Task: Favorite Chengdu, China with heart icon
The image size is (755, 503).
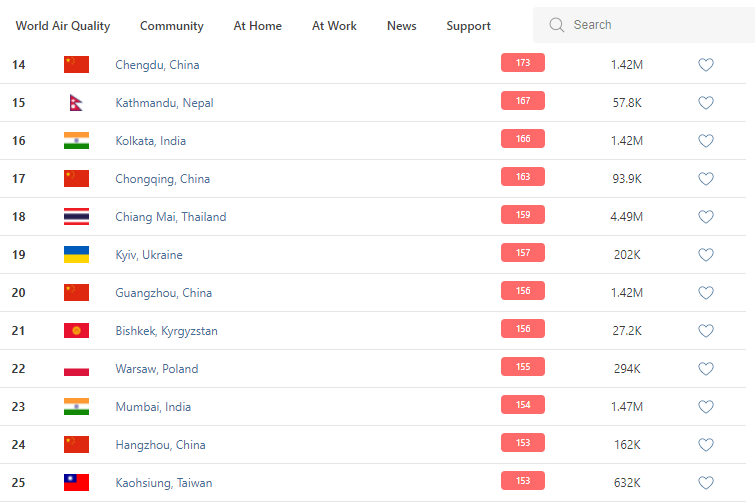Action: [x=705, y=65]
